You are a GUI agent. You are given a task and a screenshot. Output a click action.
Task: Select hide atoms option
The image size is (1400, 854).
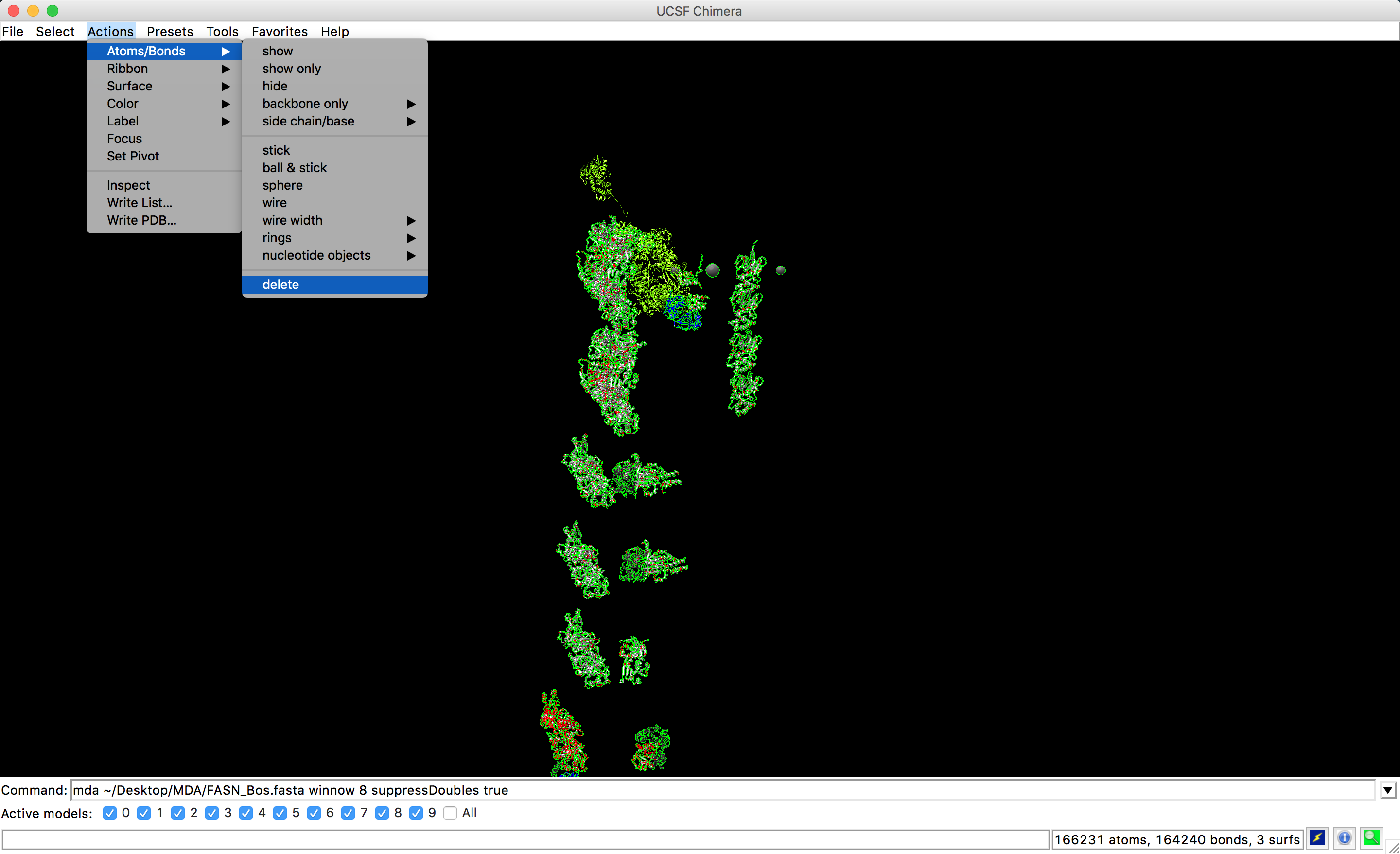point(334,87)
